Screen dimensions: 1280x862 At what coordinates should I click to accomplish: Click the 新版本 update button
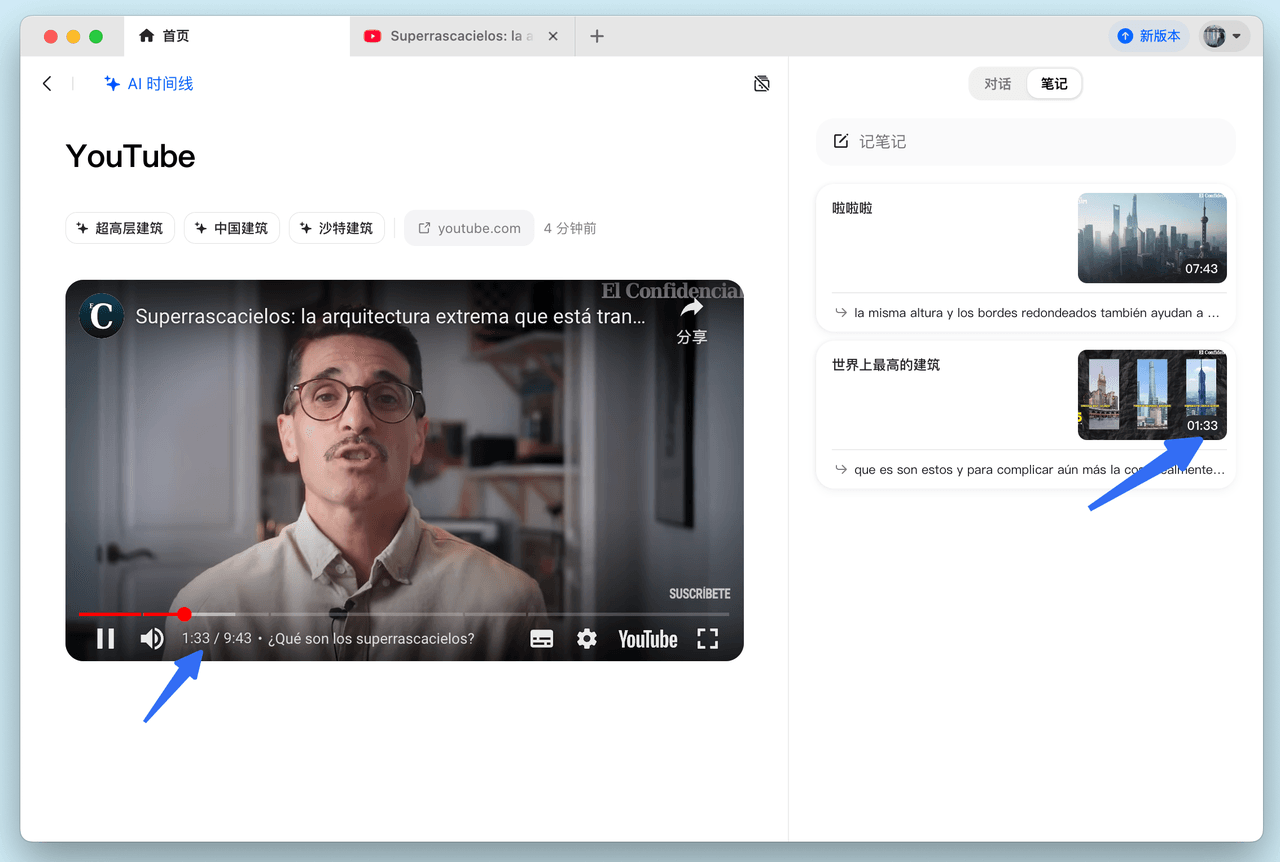[1149, 36]
